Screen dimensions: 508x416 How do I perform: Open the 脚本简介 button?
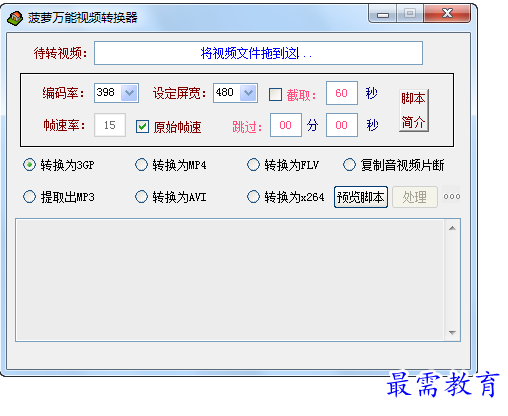pos(413,110)
